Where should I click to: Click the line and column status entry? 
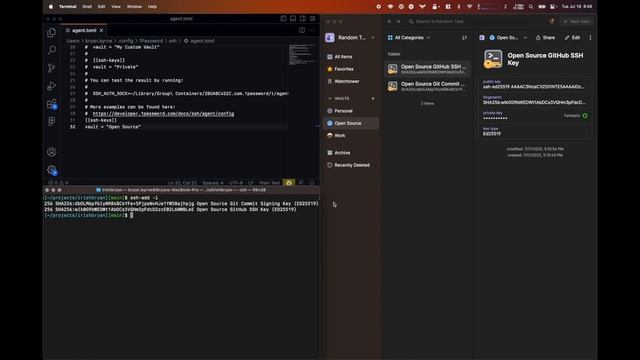pos(182,183)
